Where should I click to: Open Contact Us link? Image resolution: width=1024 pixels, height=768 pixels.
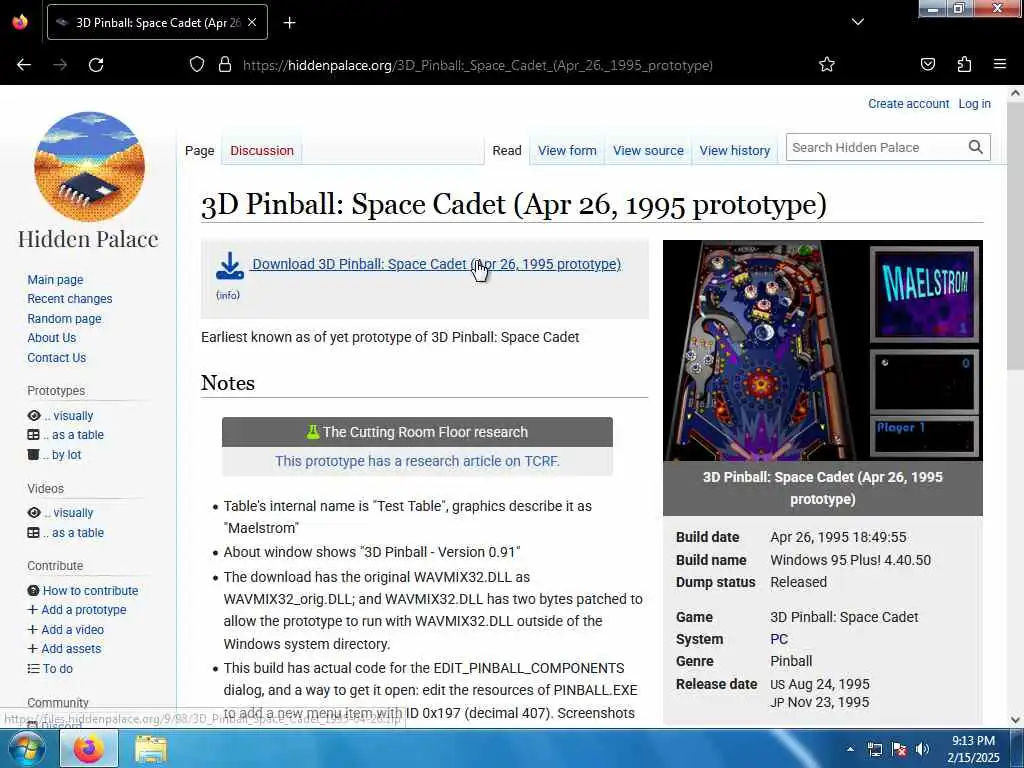[57, 358]
